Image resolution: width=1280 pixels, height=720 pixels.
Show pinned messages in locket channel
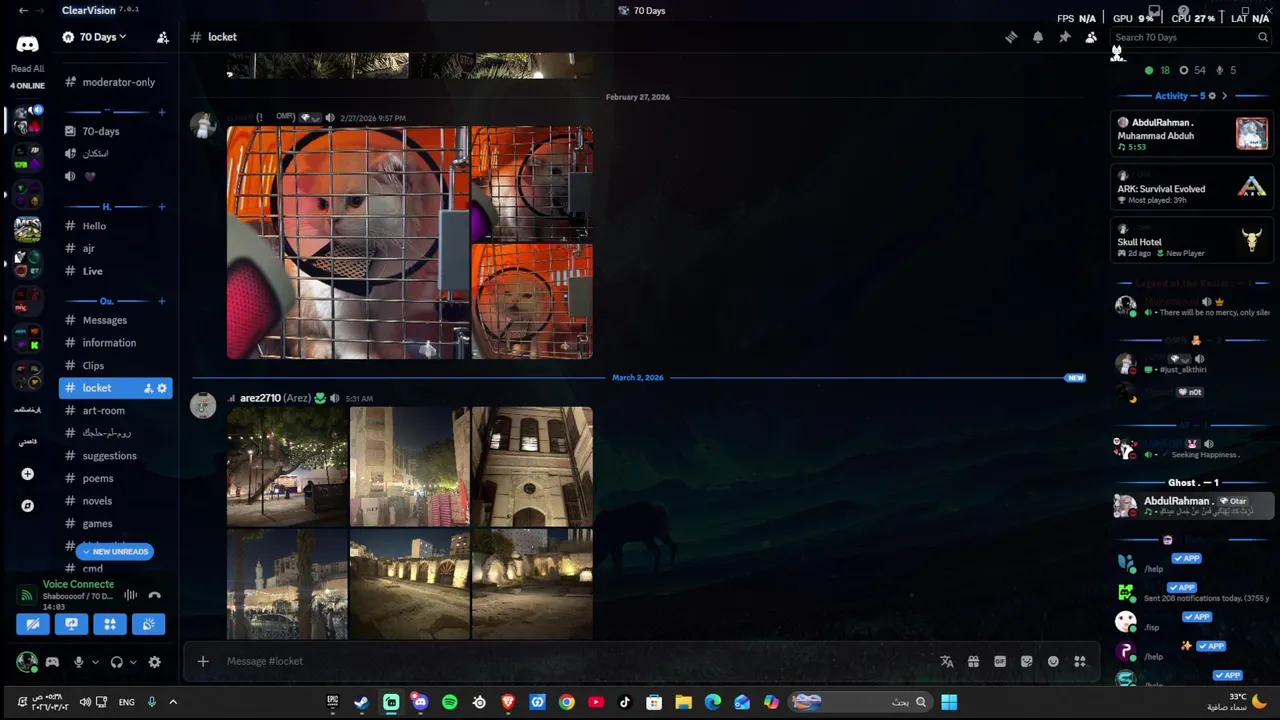tap(1065, 37)
